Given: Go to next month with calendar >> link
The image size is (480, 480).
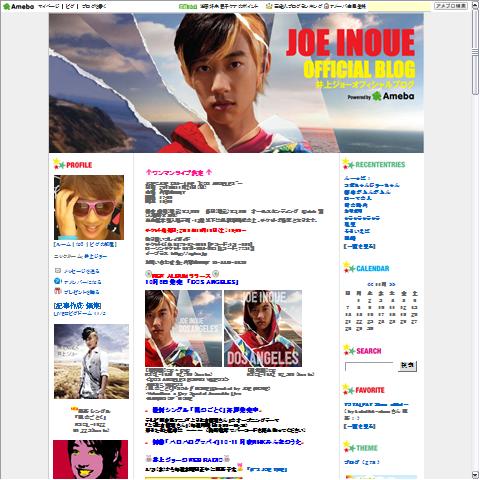Looking at the screenshot, I should pos(392,284).
